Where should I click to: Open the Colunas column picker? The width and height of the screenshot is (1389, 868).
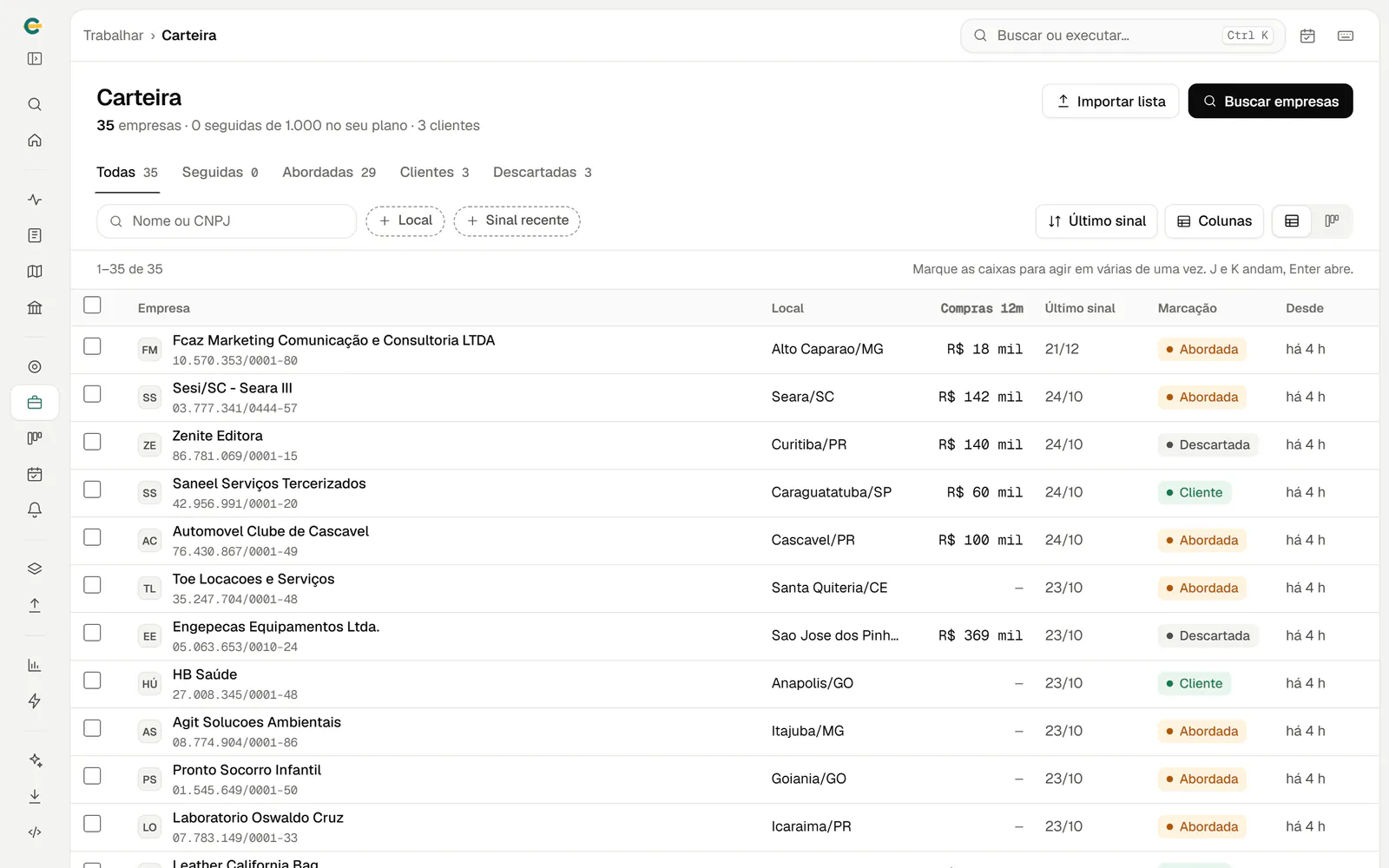[1214, 221]
